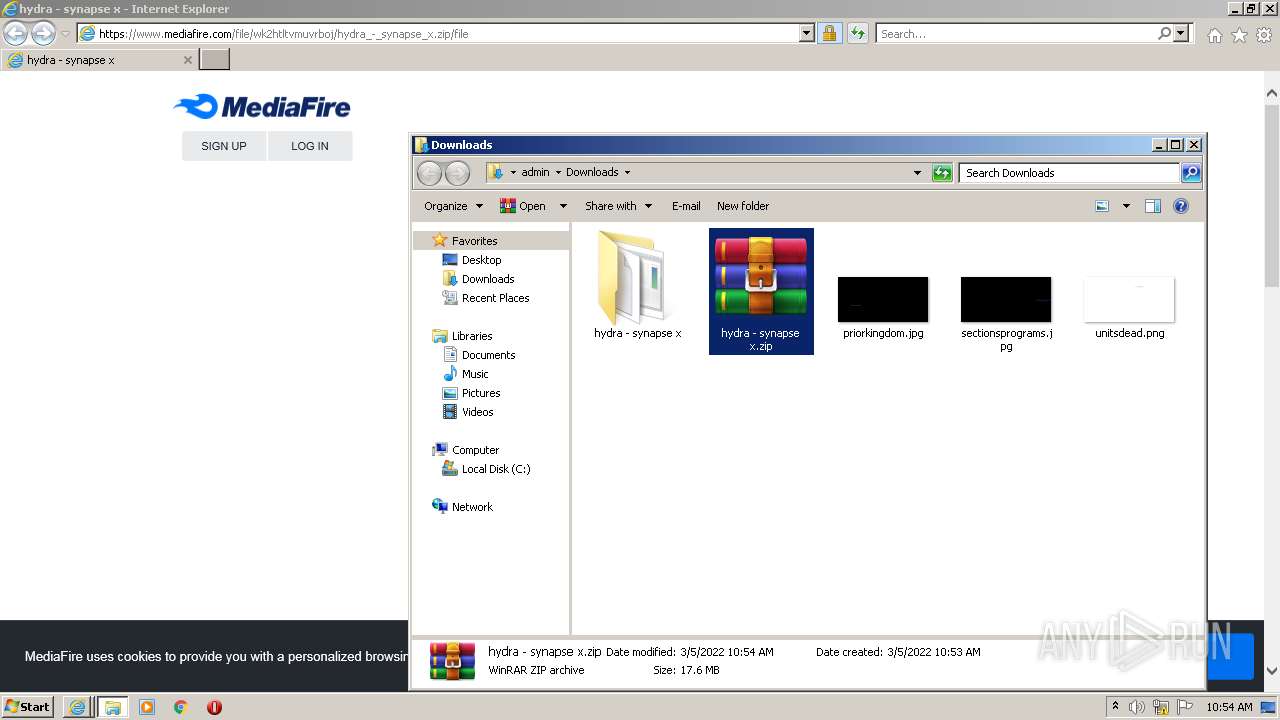1280x720 pixels.
Task: Click the search magnifier in Downloads window
Action: point(1190,173)
